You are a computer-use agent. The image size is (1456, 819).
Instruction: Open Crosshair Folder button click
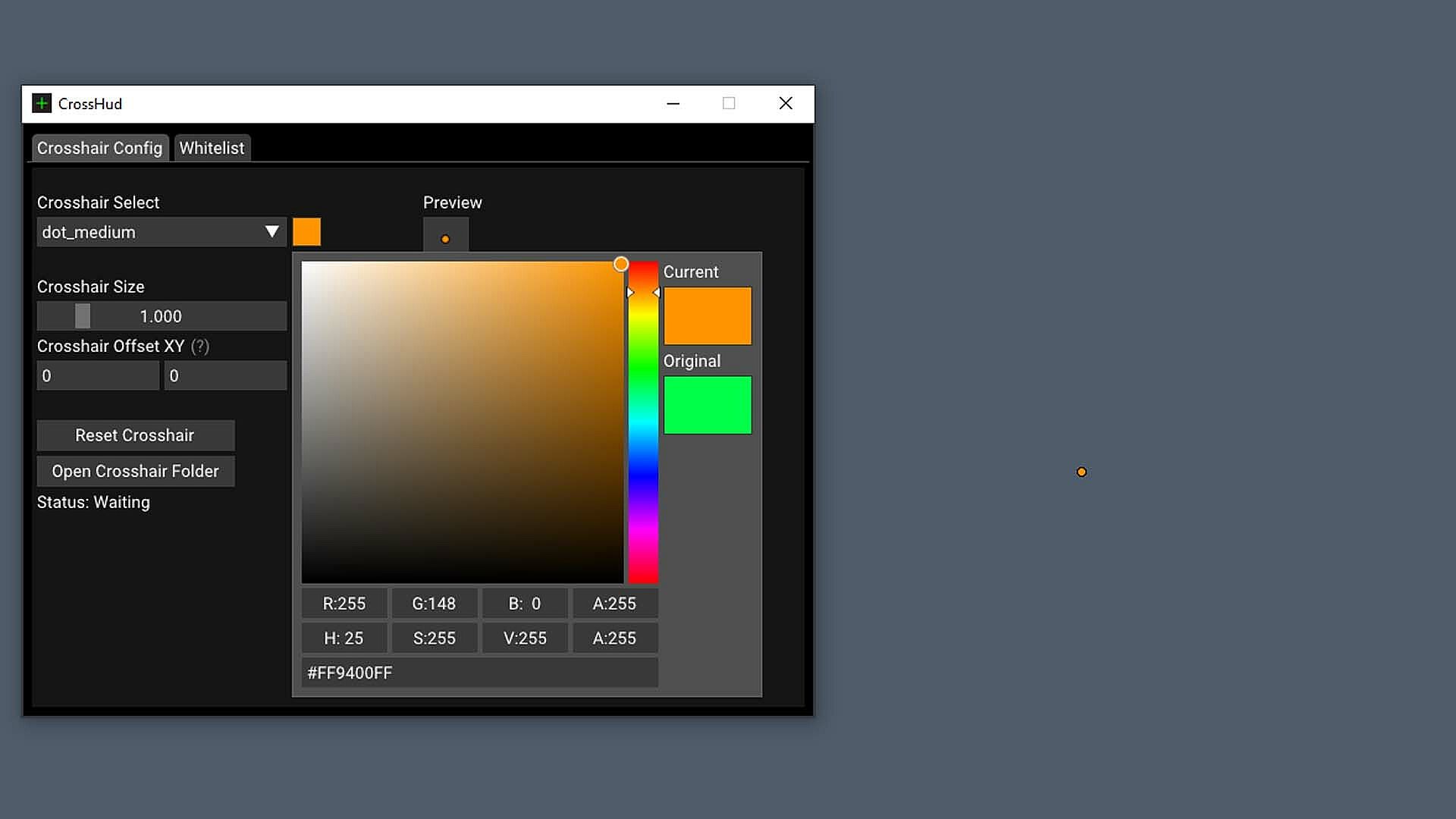(x=136, y=471)
